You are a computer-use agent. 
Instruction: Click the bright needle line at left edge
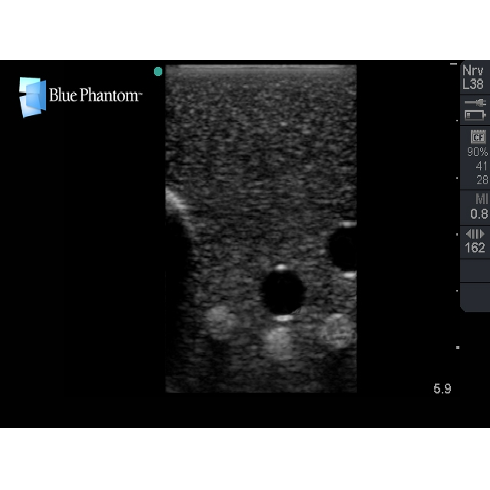(177, 201)
